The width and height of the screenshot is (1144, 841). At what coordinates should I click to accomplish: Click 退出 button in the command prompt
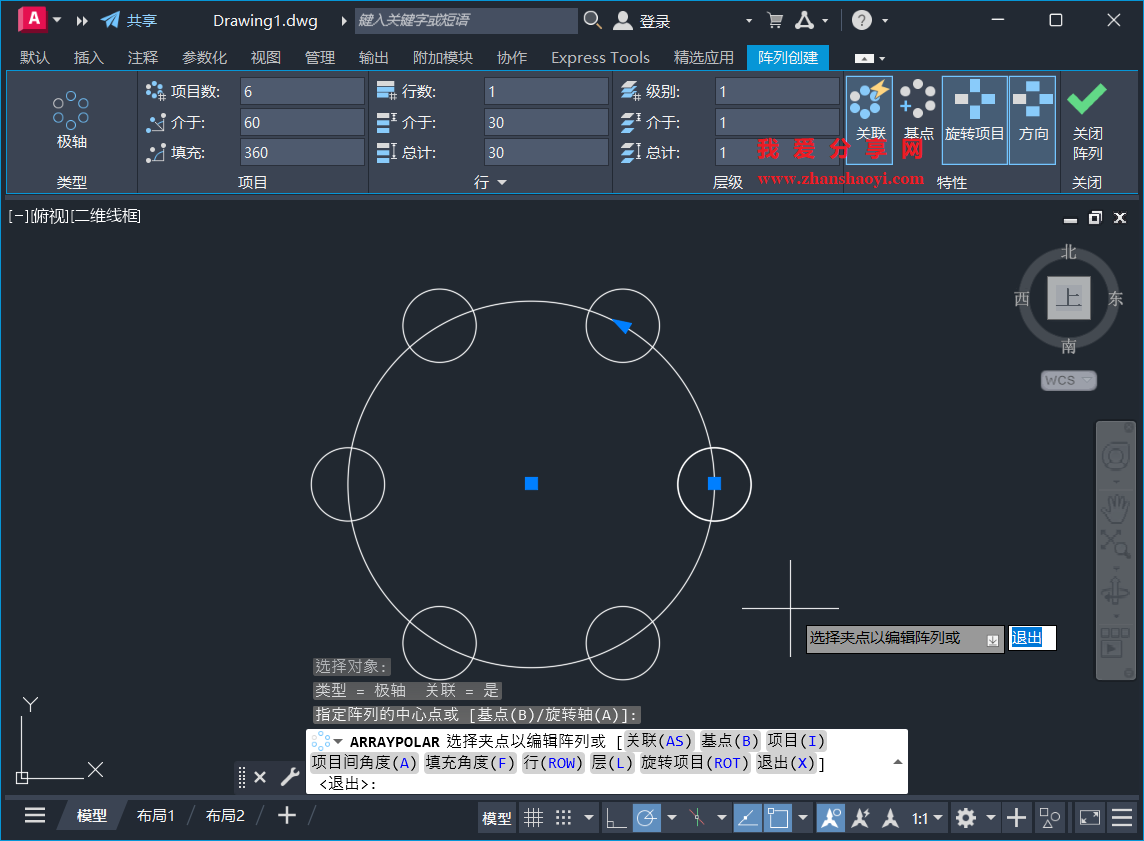coord(1029,638)
